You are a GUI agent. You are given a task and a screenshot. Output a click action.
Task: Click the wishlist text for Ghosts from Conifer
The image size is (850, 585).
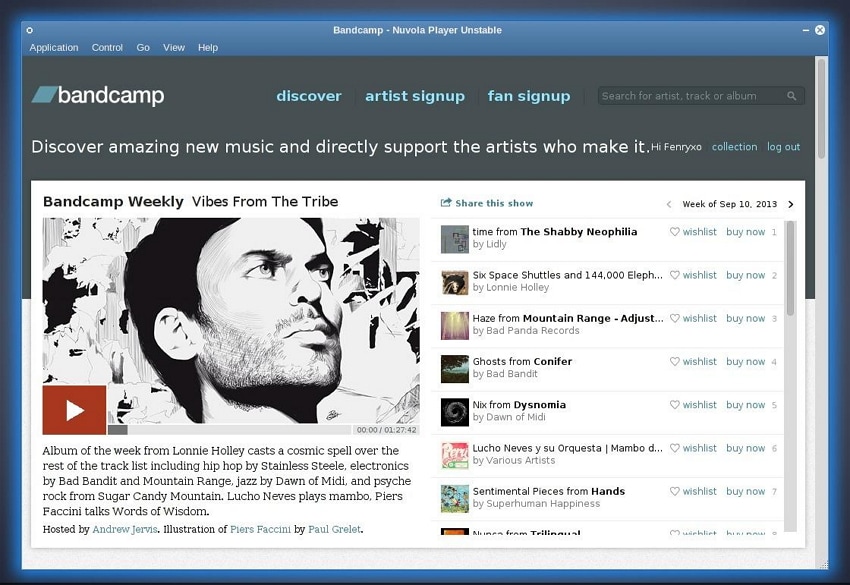click(x=699, y=361)
